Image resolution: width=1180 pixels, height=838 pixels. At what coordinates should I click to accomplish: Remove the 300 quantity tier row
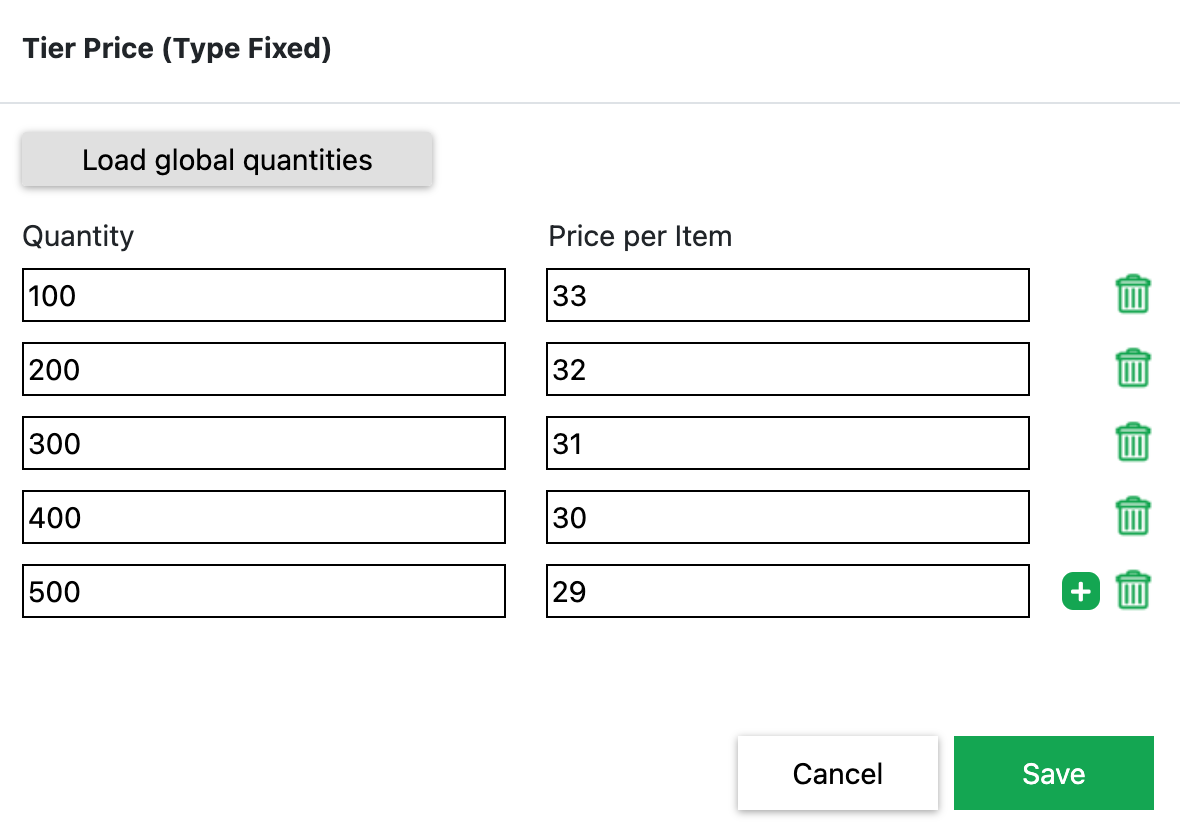pyautogui.click(x=1132, y=443)
